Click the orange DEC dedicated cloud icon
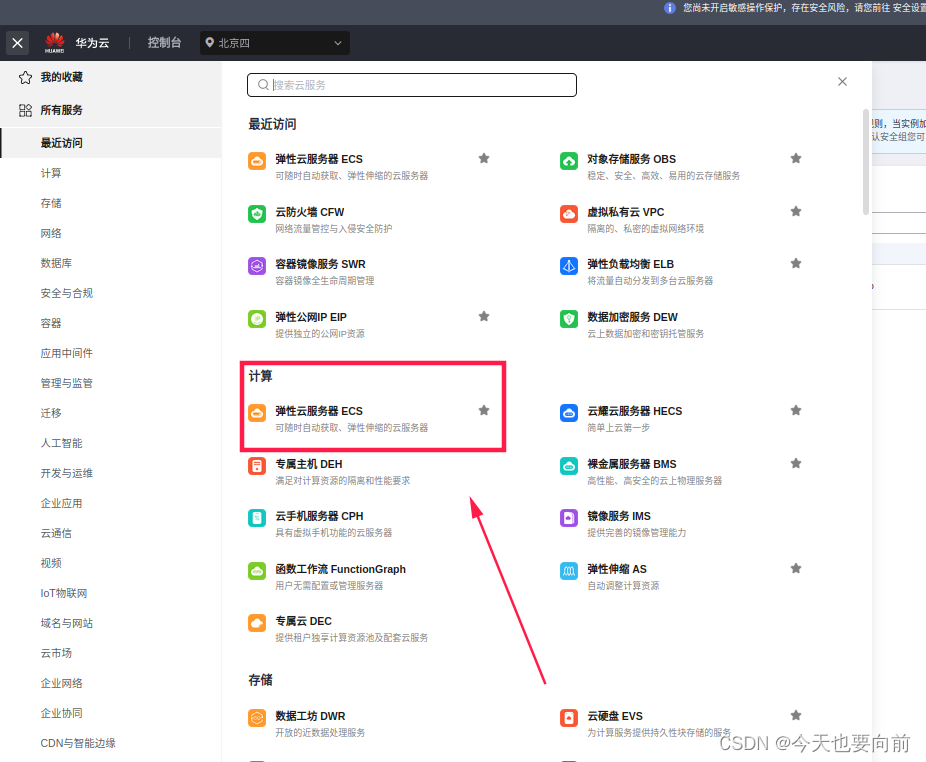The image size is (926, 762). (x=257, y=623)
